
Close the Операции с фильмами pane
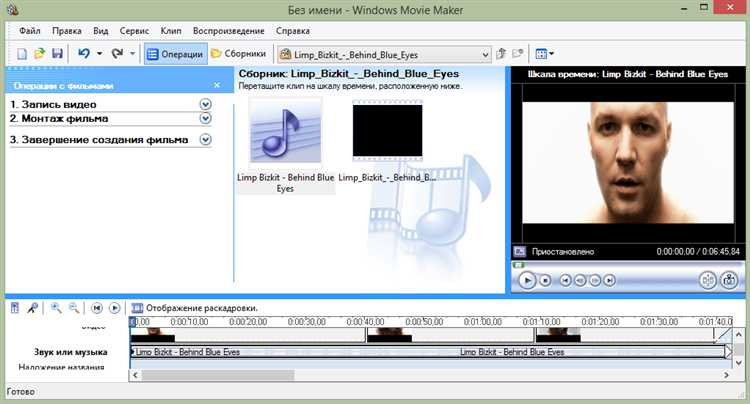[217, 85]
